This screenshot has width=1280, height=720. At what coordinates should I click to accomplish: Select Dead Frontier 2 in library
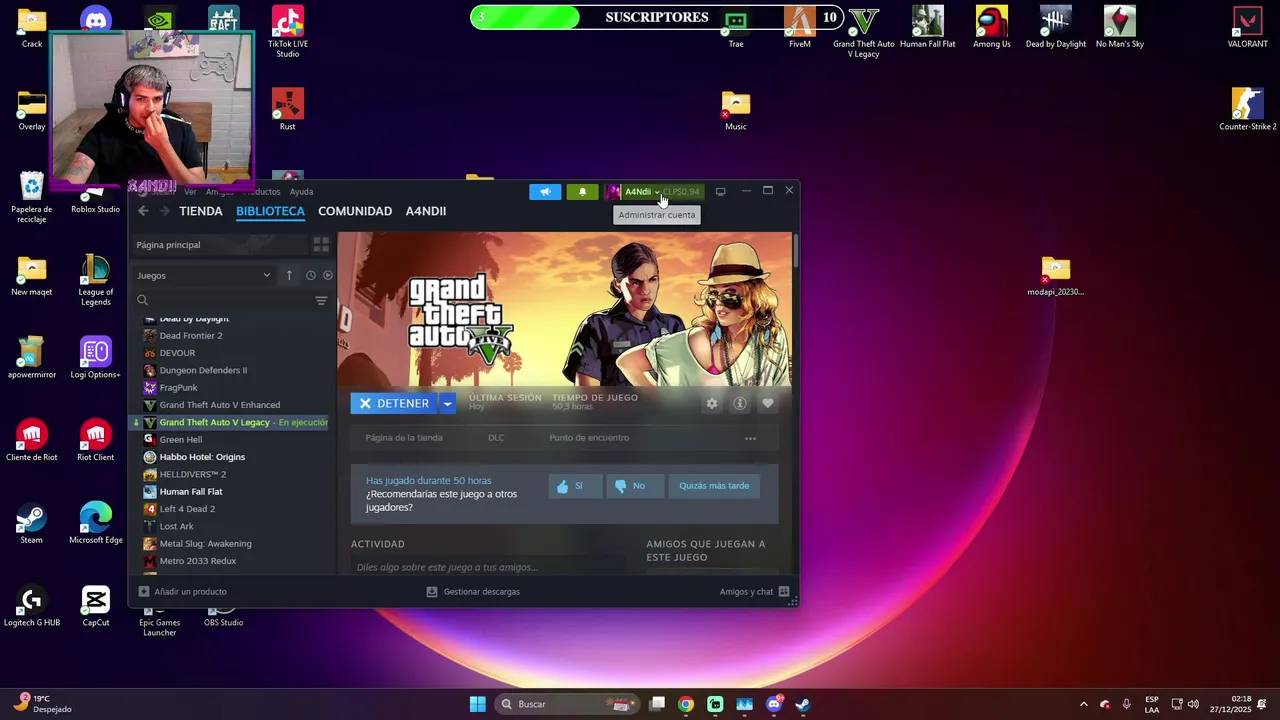191,336
